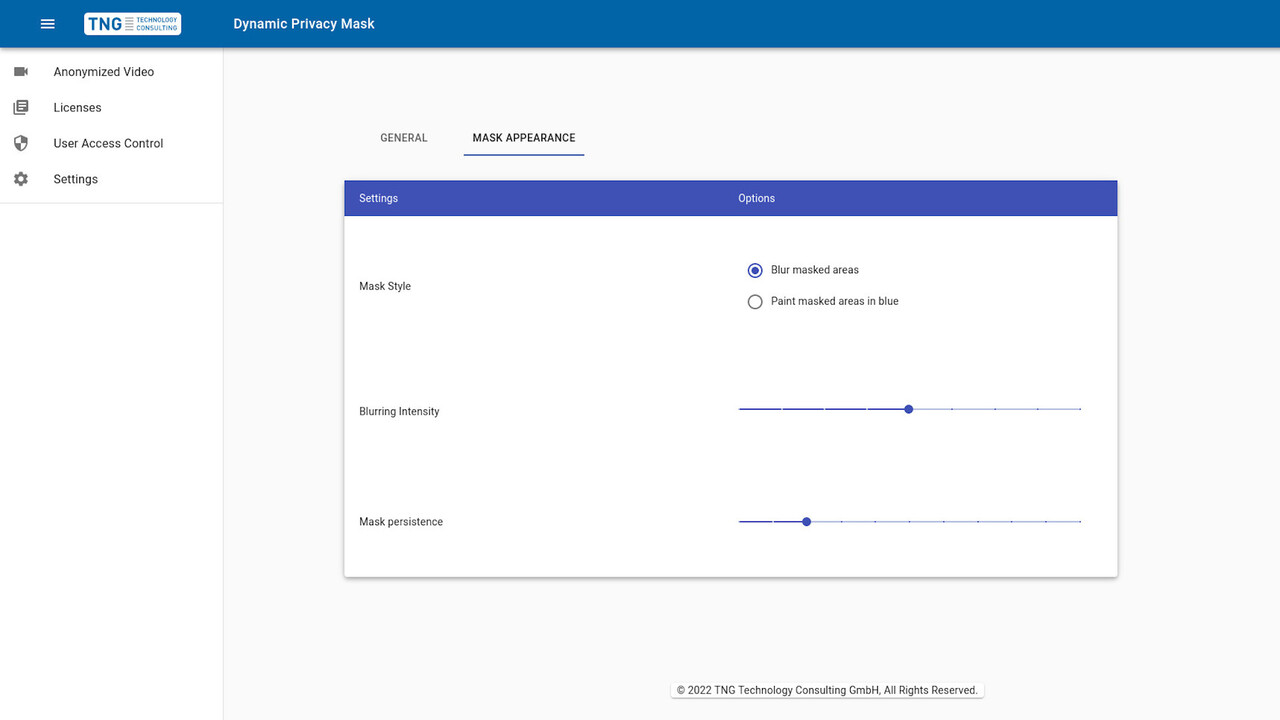Click the Options column header
The height and width of the screenshot is (720, 1280).
pyautogui.click(x=756, y=198)
